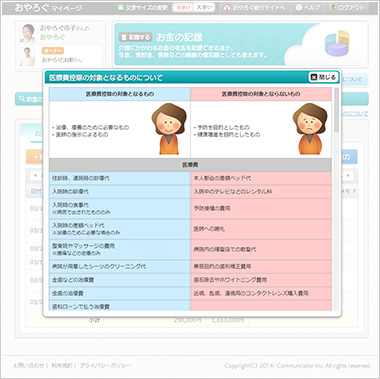Open the プライバシーポリシー footer link

point(105,366)
